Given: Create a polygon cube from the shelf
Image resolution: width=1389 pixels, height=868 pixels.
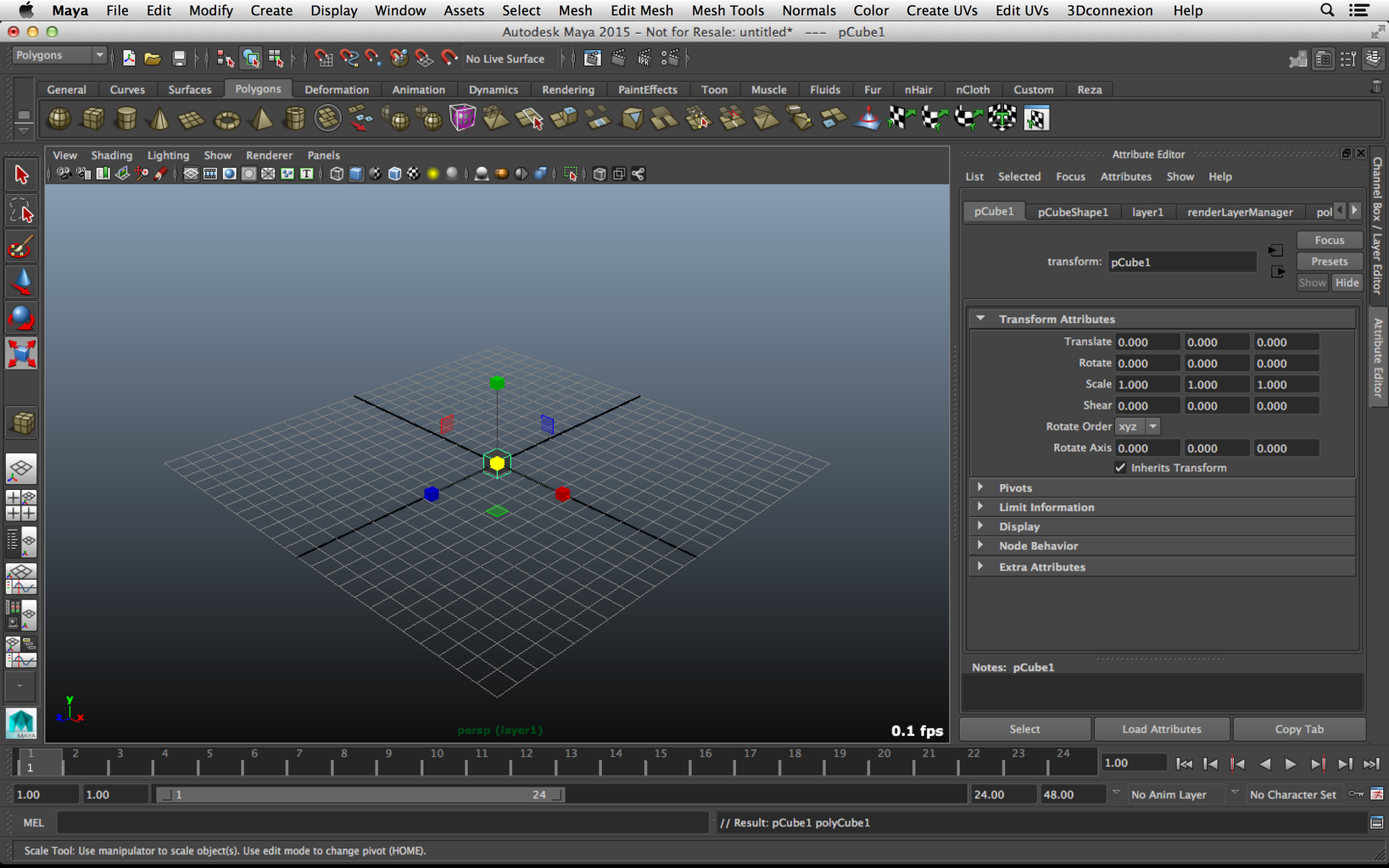Looking at the screenshot, I should [x=92, y=118].
